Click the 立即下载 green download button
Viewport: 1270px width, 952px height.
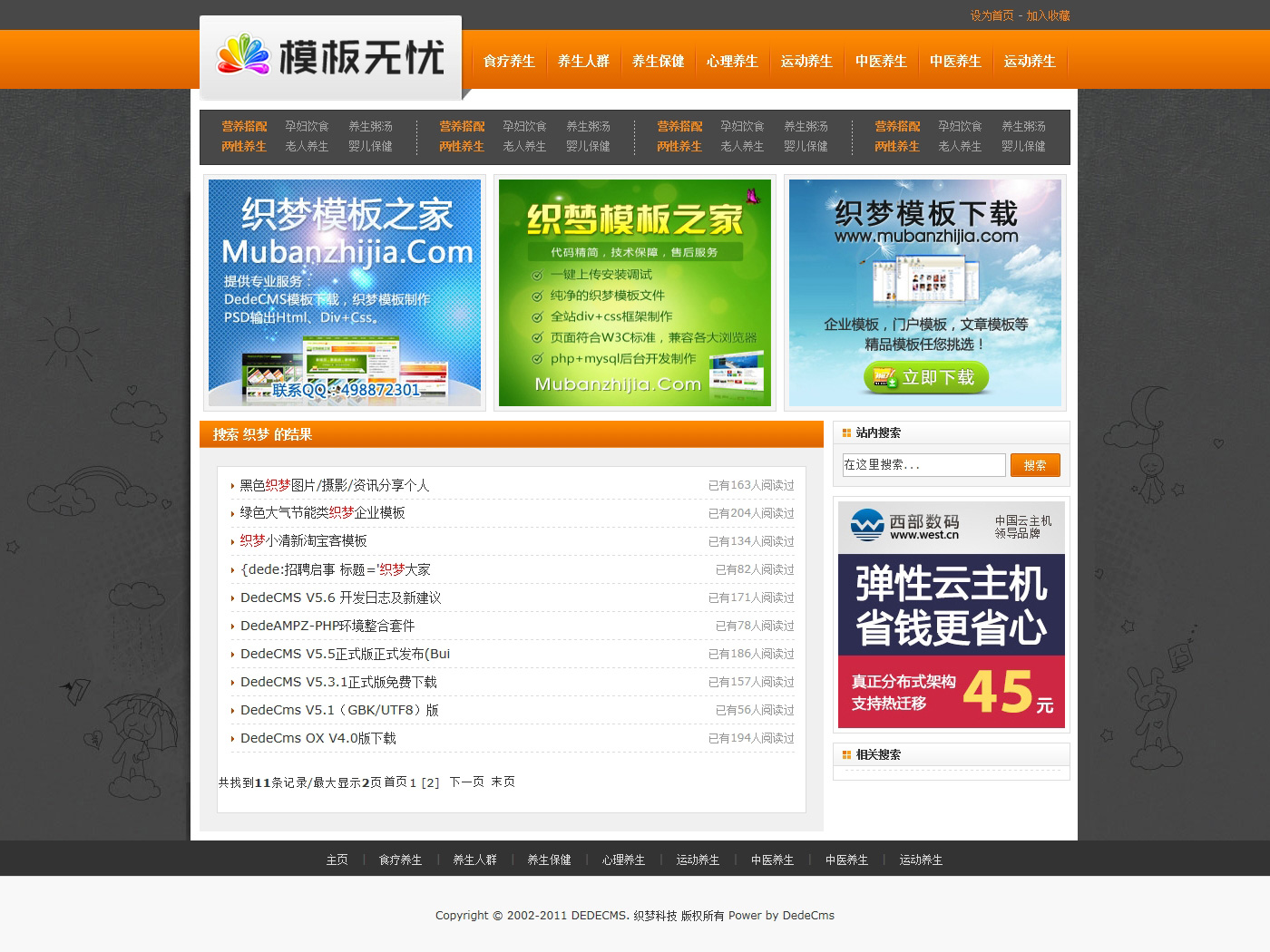point(924,378)
